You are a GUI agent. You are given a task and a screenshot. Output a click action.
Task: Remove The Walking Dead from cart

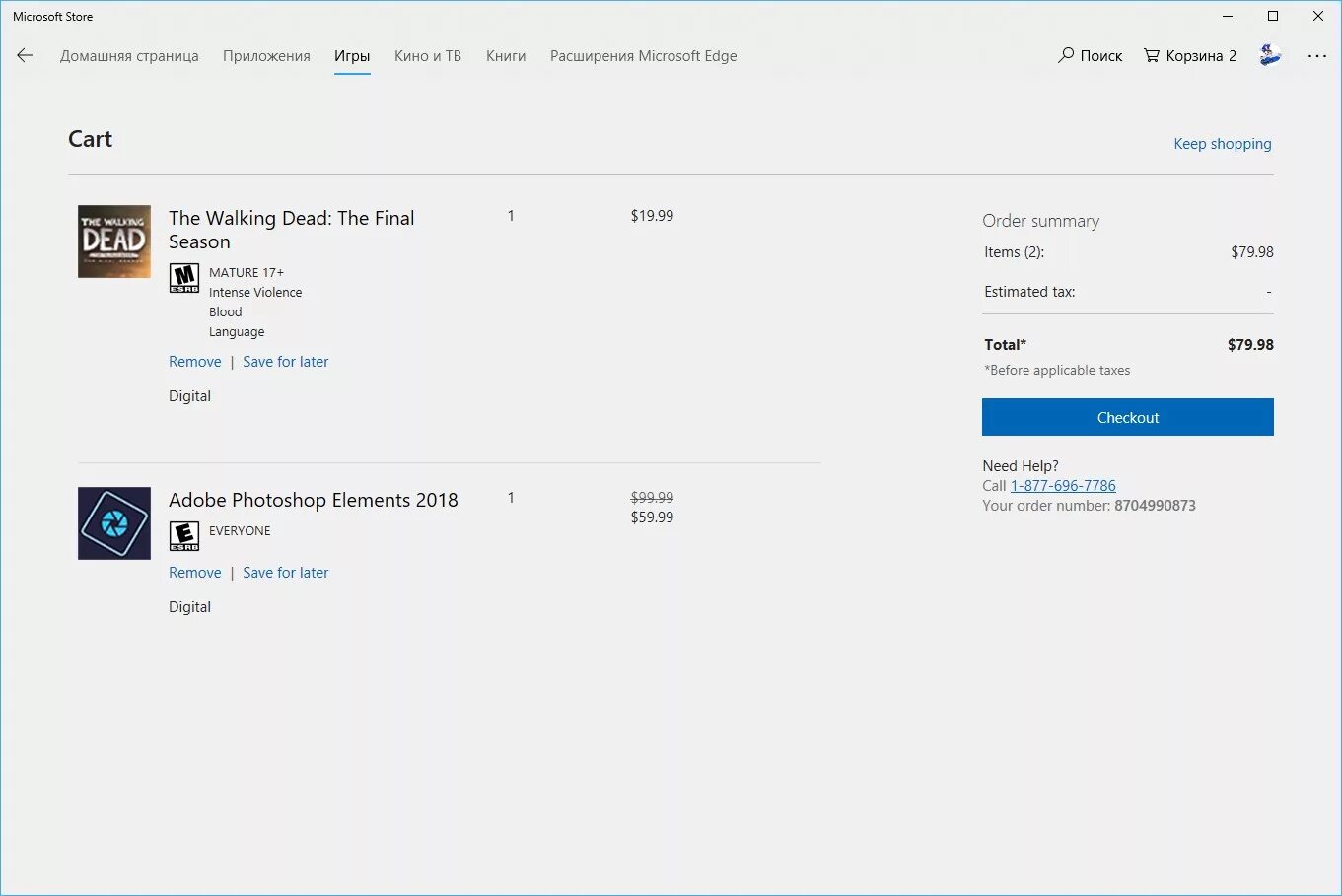click(x=195, y=362)
